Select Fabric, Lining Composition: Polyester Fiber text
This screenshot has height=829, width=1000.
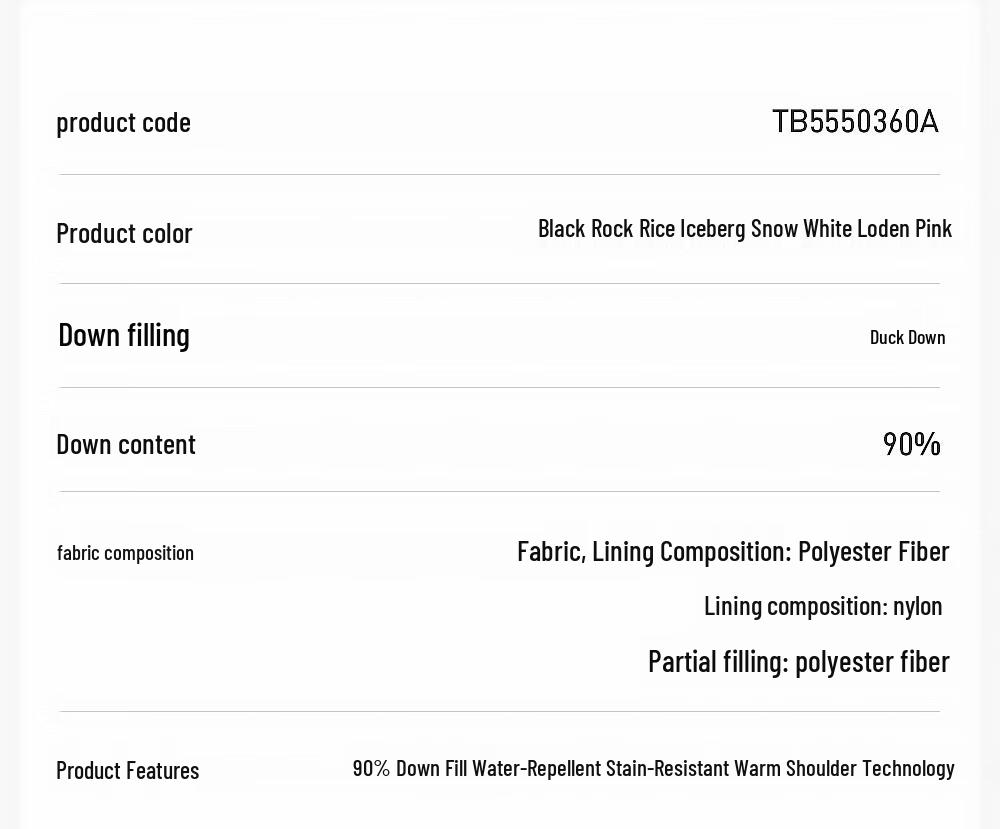coord(733,552)
